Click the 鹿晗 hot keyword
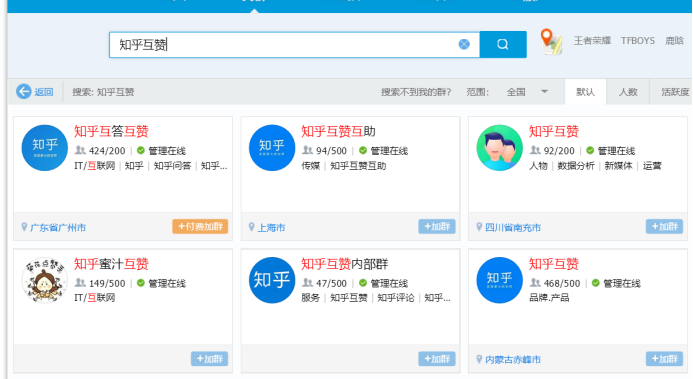 674,41
